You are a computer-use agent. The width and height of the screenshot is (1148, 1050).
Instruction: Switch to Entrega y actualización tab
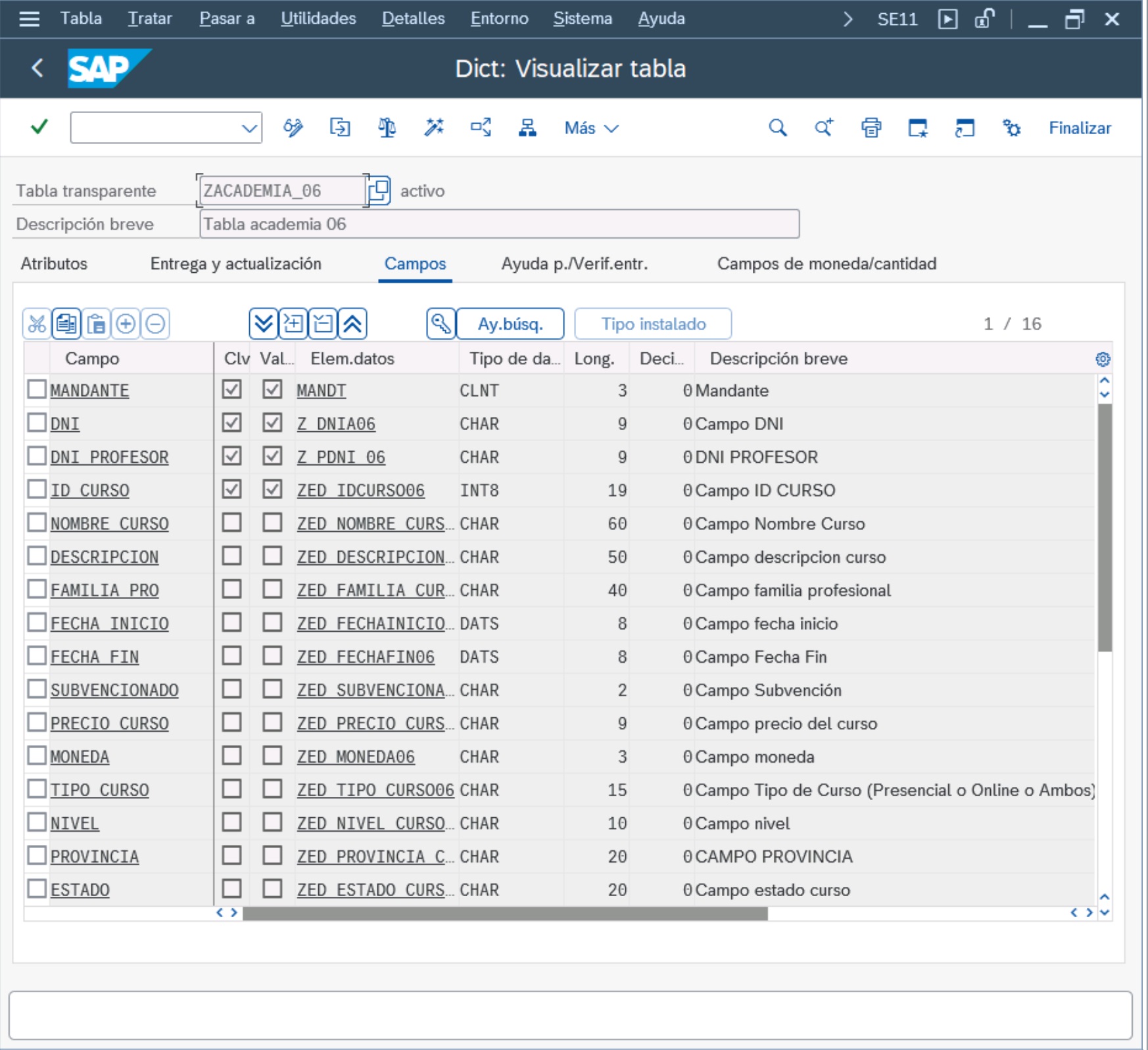coord(235,264)
